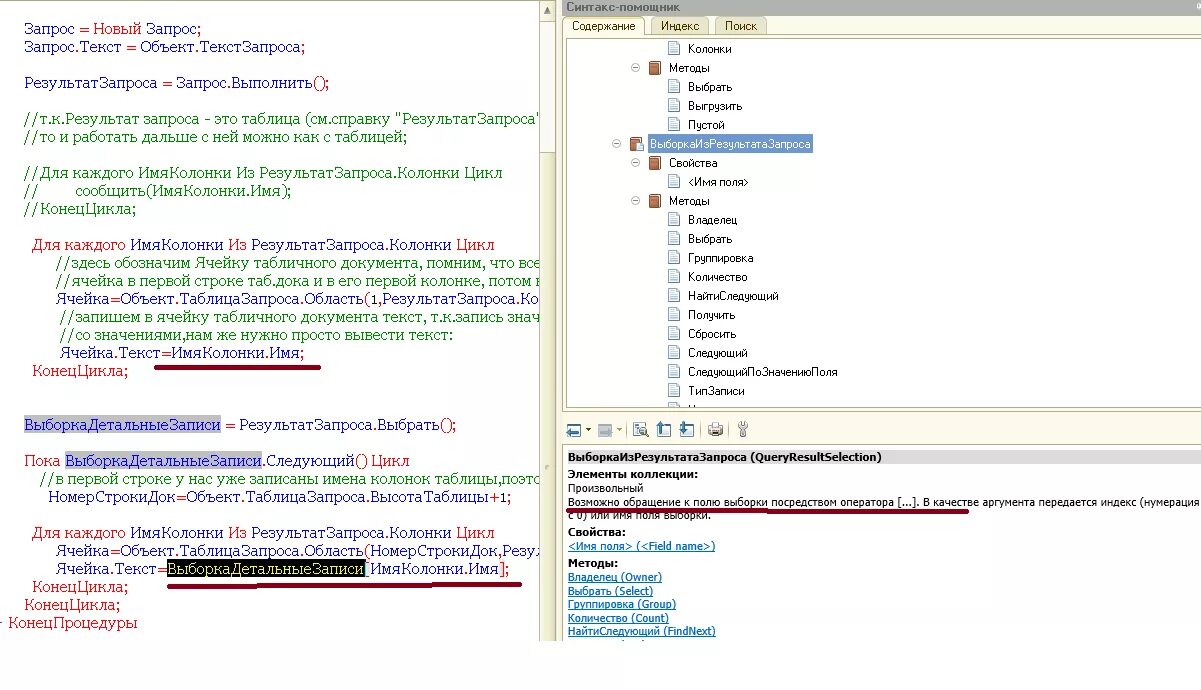
Task: Open the НайтиСледующий (FindNext) link
Action: tap(641, 631)
